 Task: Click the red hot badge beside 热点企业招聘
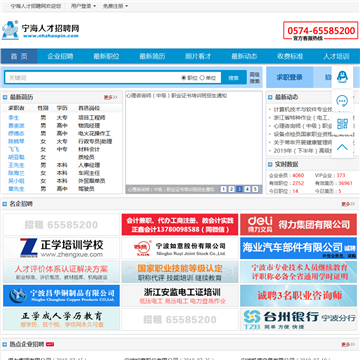coord(50,344)
